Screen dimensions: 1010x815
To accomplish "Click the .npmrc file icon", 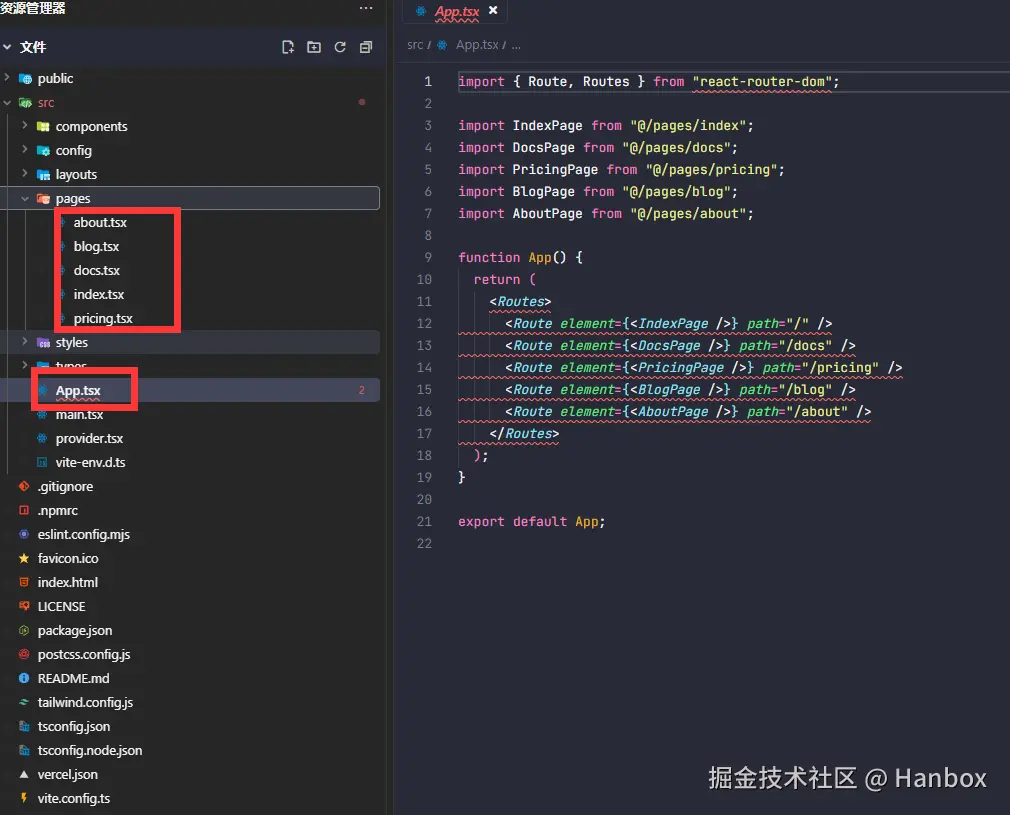I will (x=24, y=510).
